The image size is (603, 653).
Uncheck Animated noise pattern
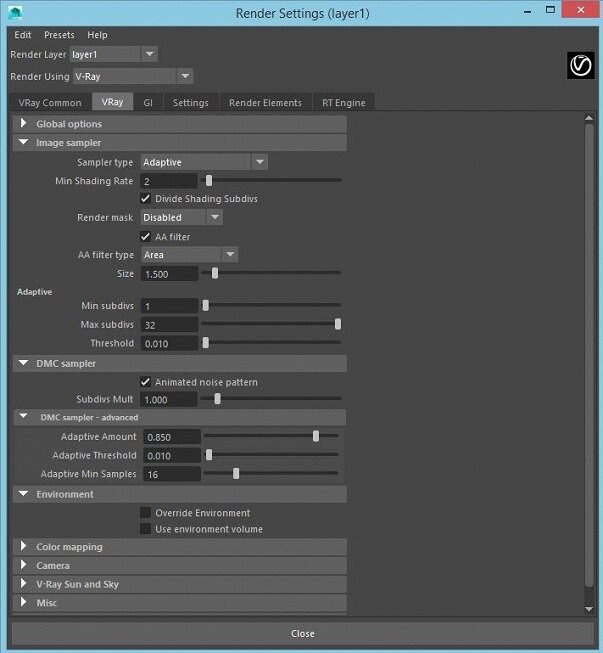click(145, 382)
